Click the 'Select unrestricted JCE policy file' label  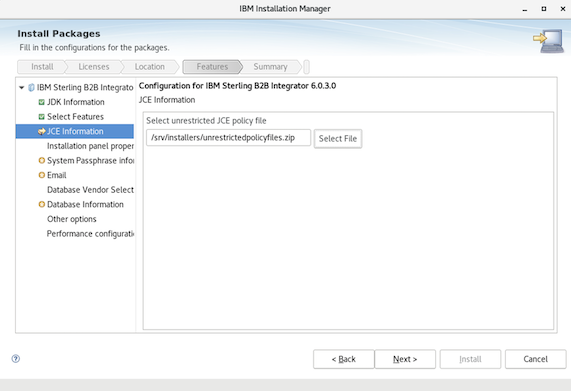206,121
